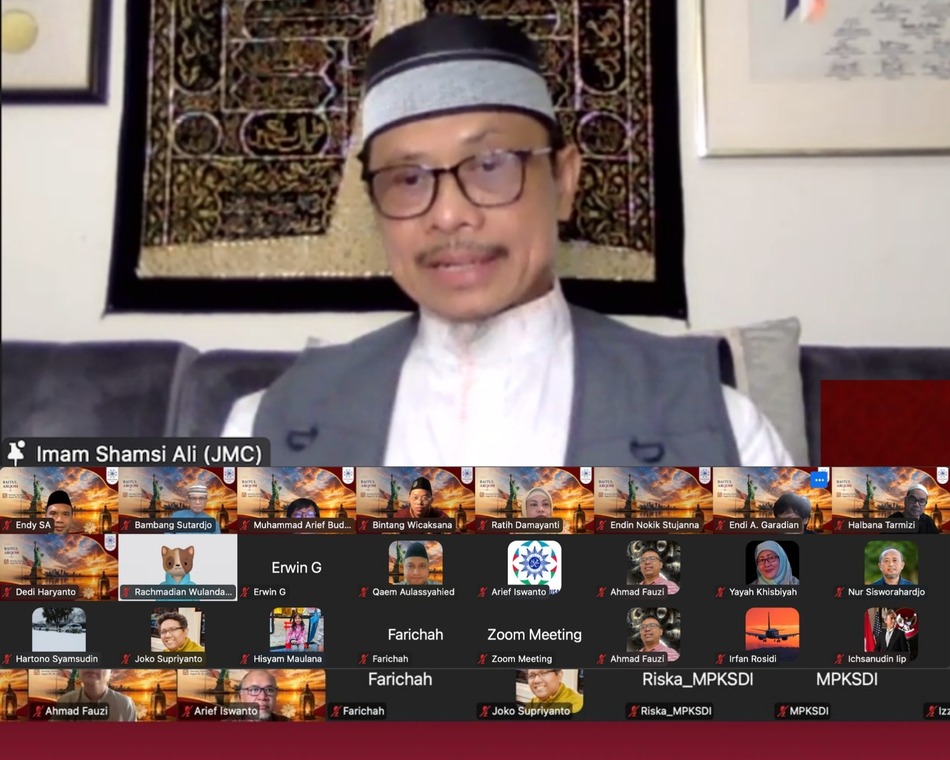Screen dimensions: 950x760
Task: Click the large 'Riska_MPKSDI' name text
Action: coord(697,679)
